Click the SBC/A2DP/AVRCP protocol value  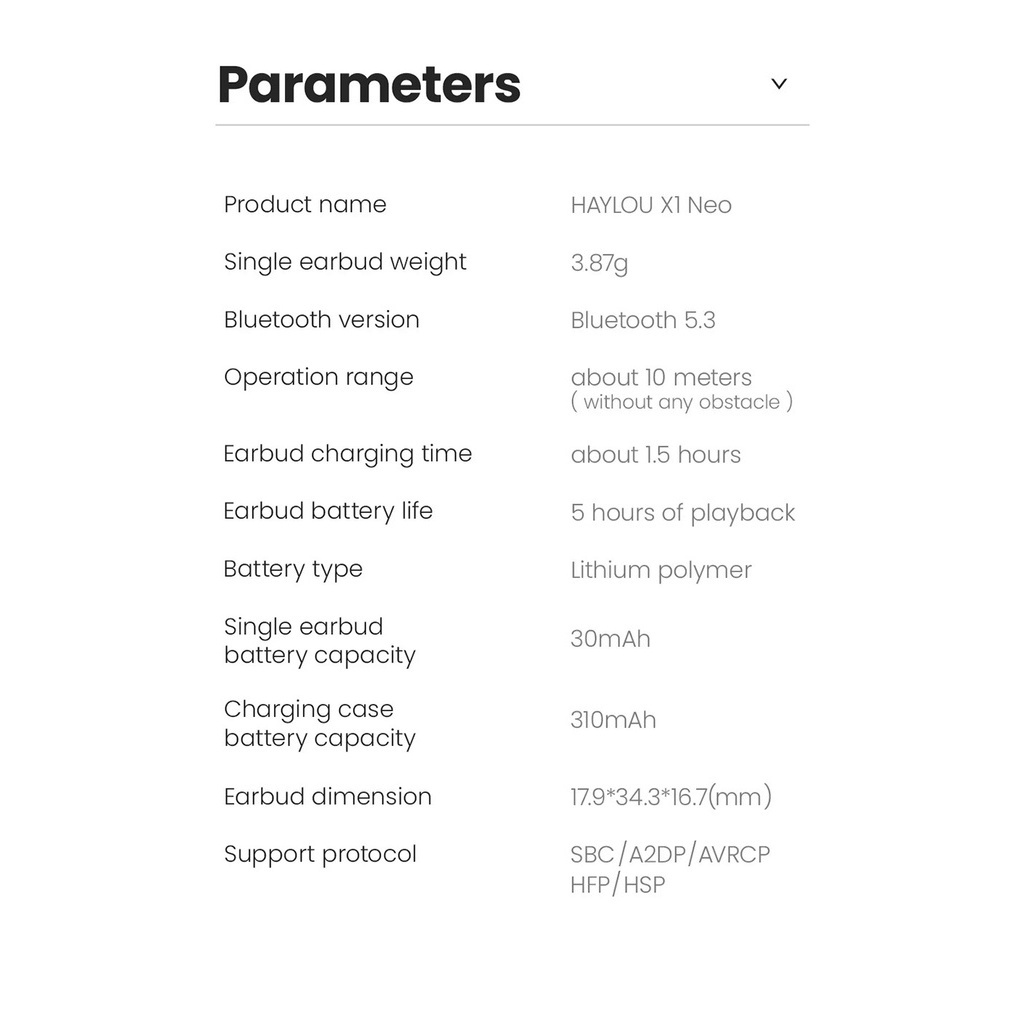pyautogui.click(x=670, y=856)
